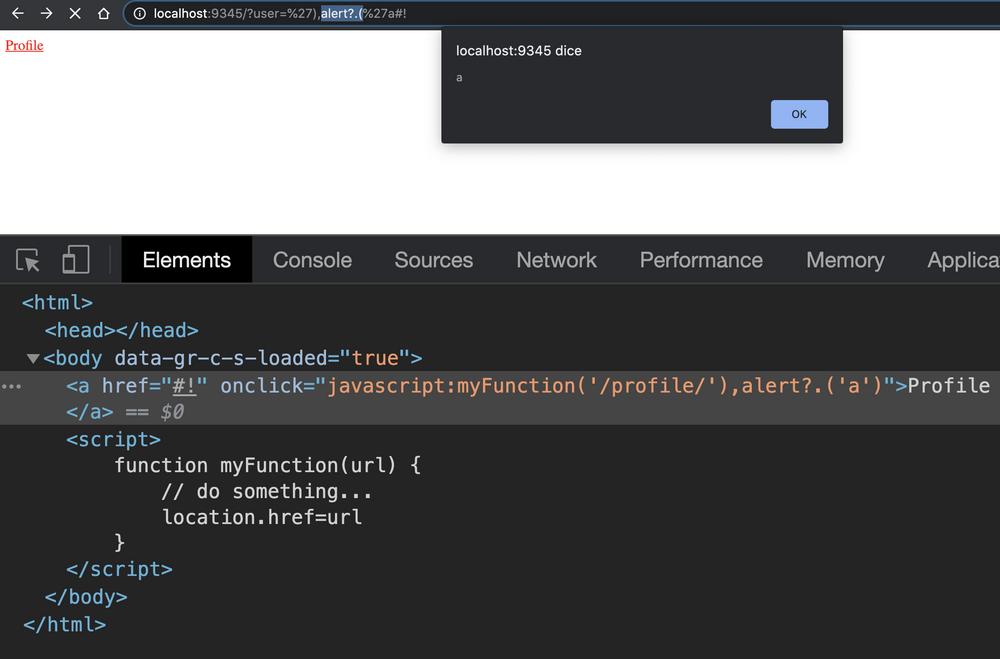This screenshot has width=1000, height=659.
Task: Click the ellipsis beside the anchor element
Action: pyautogui.click(x=10, y=385)
